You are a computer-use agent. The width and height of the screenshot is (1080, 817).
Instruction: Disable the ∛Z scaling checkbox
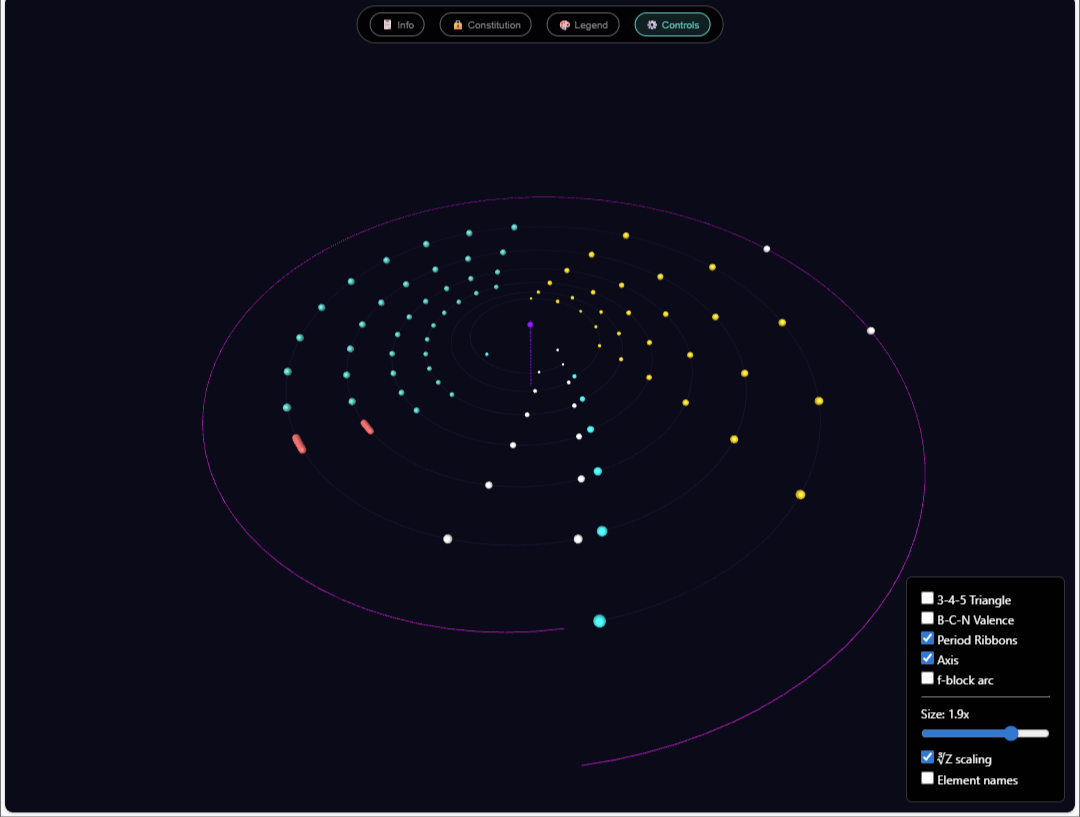pos(927,758)
